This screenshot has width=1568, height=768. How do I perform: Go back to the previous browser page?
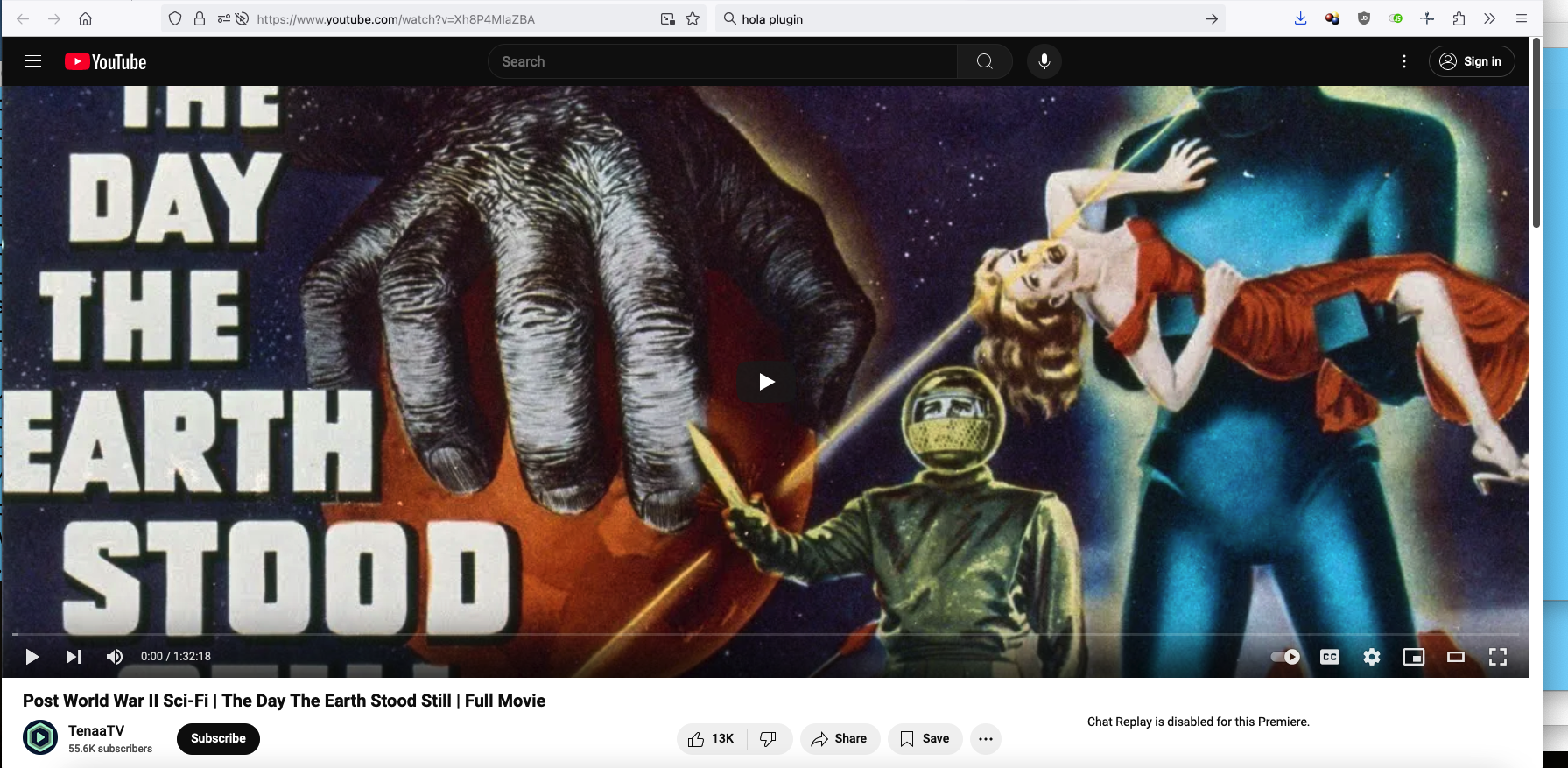click(23, 18)
